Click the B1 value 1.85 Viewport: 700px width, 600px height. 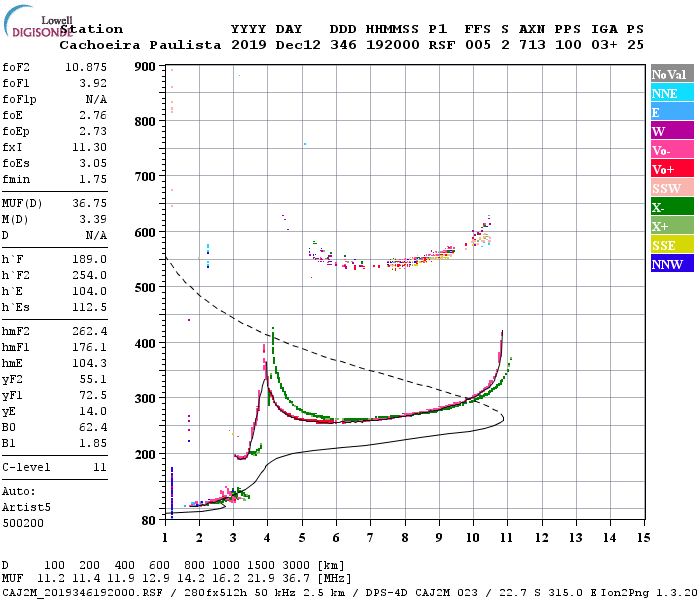93,443
